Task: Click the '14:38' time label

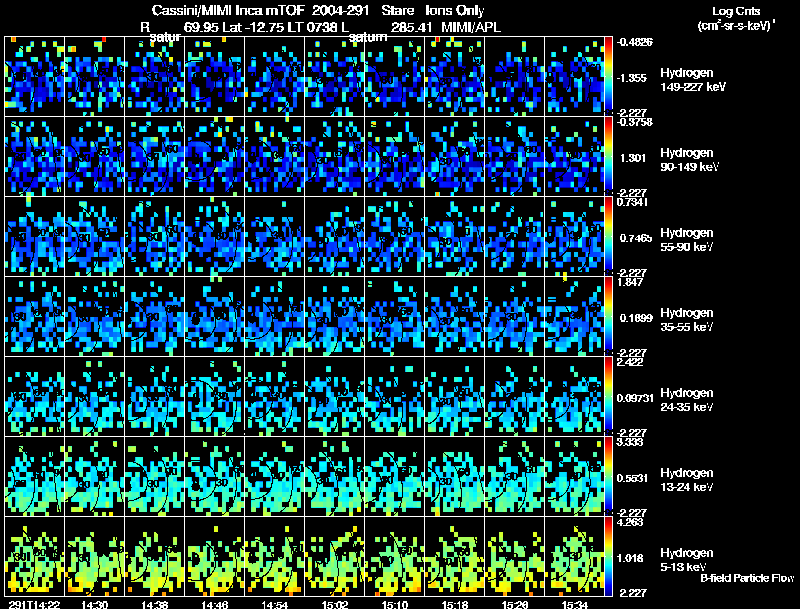Action: point(155,605)
